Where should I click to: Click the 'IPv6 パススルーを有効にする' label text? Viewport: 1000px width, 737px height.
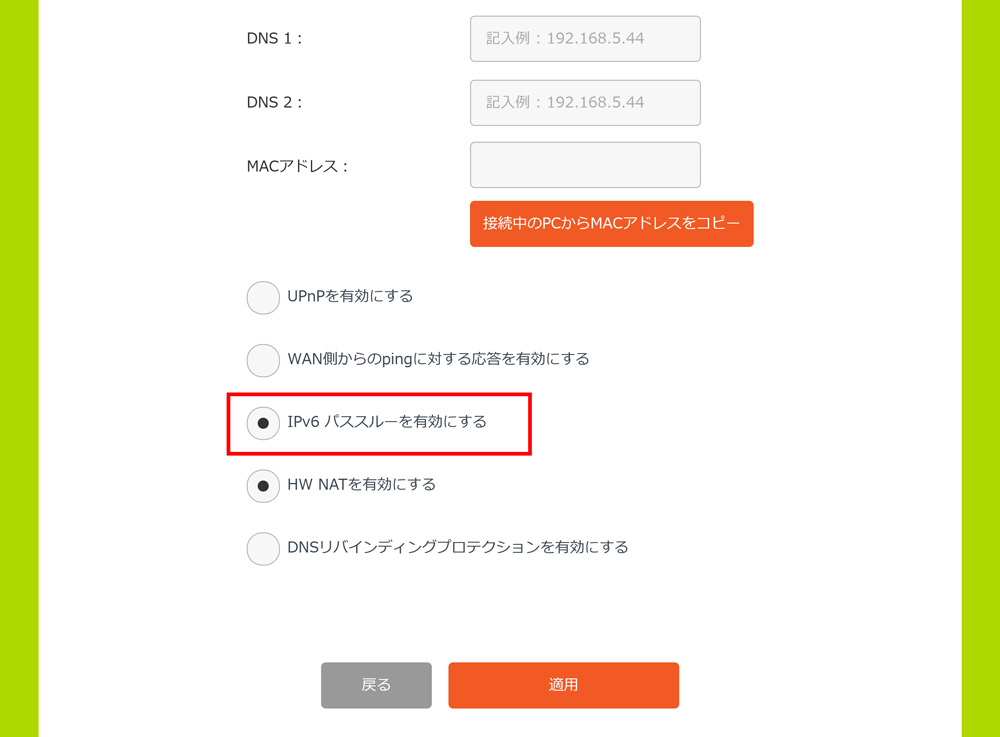pyautogui.click(x=387, y=422)
